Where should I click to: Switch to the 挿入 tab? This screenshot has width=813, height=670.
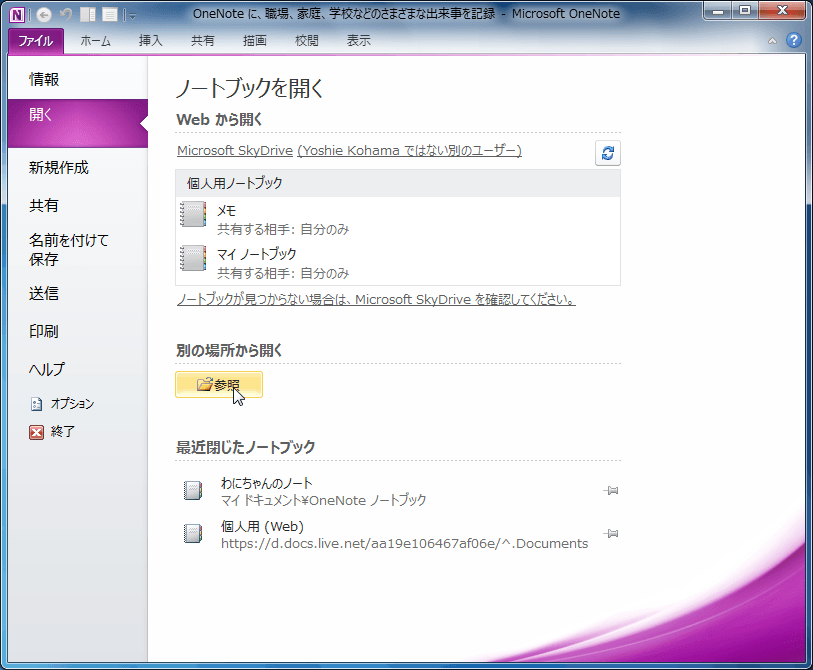click(150, 41)
